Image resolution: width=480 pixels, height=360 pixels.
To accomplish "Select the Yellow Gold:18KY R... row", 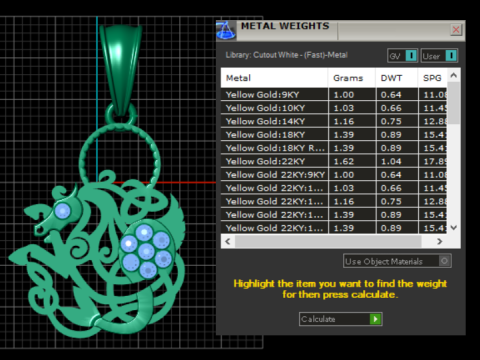I will pos(334,148).
